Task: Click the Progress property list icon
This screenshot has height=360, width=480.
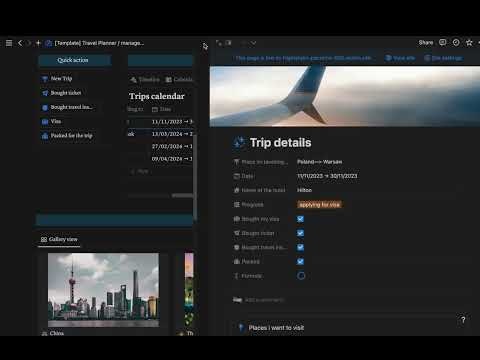Action: (237, 205)
